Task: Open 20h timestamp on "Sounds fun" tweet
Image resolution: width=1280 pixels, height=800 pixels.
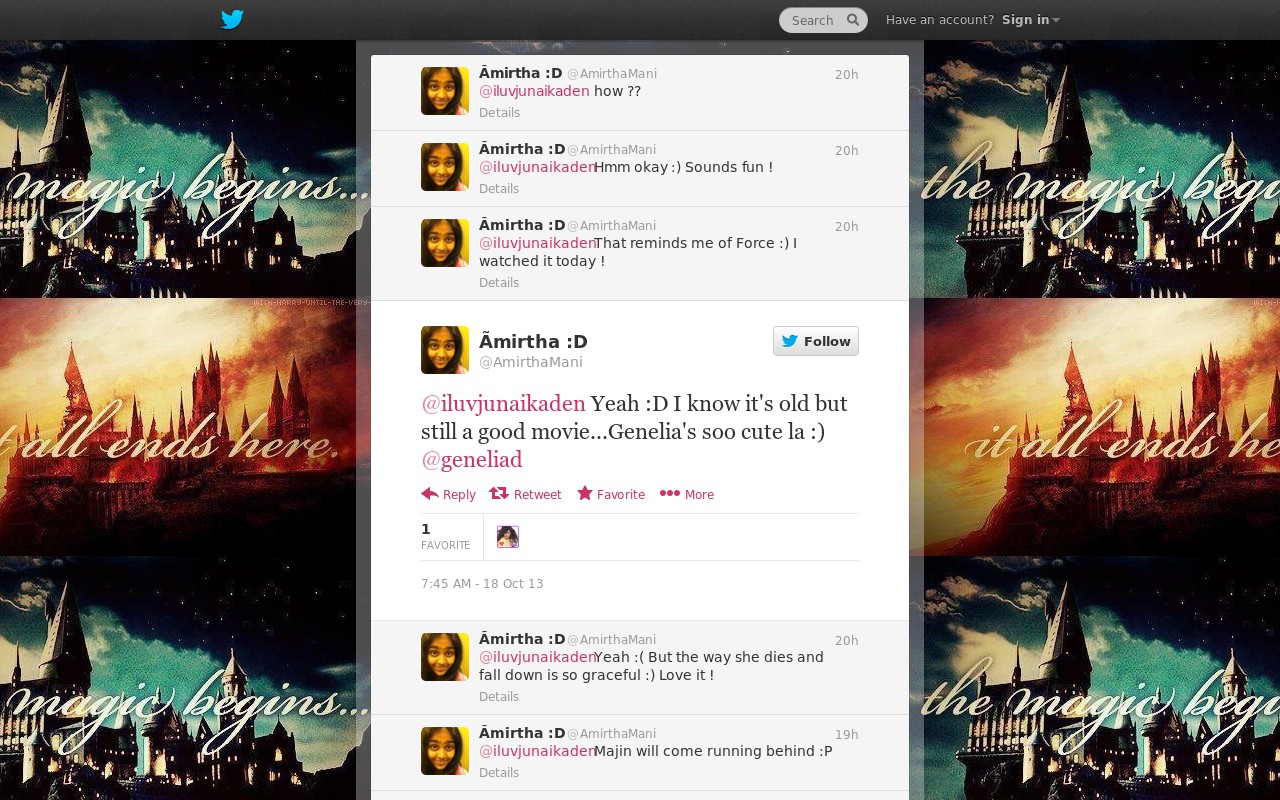Action: pyautogui.click(x=847, y=151)
